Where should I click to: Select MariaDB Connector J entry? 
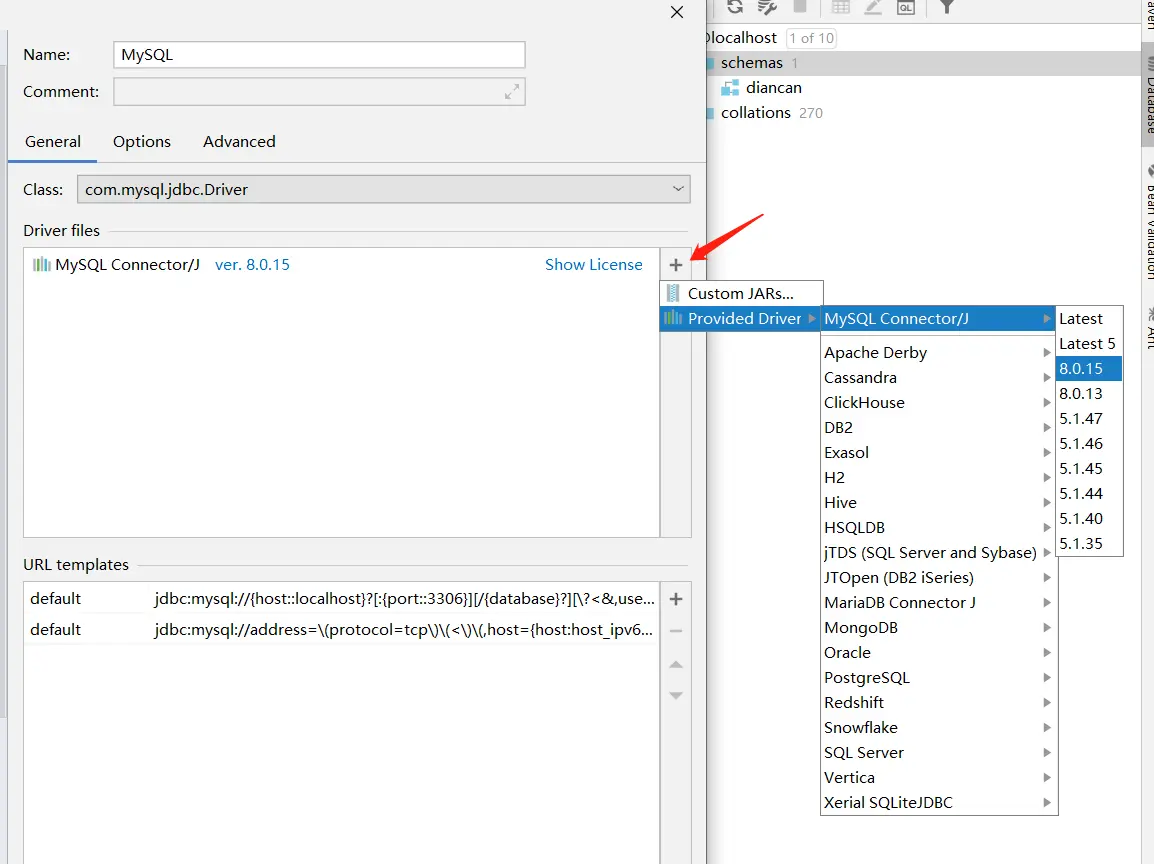pyautogui.click(x=938, y=603)
